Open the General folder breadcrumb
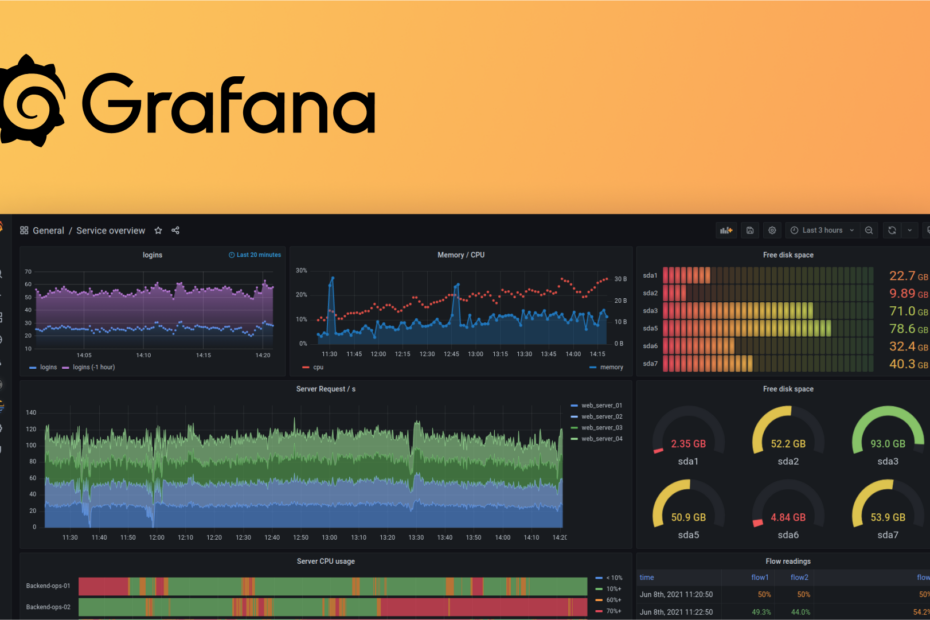This screenshot has width=930, height=620. [48, 231]
